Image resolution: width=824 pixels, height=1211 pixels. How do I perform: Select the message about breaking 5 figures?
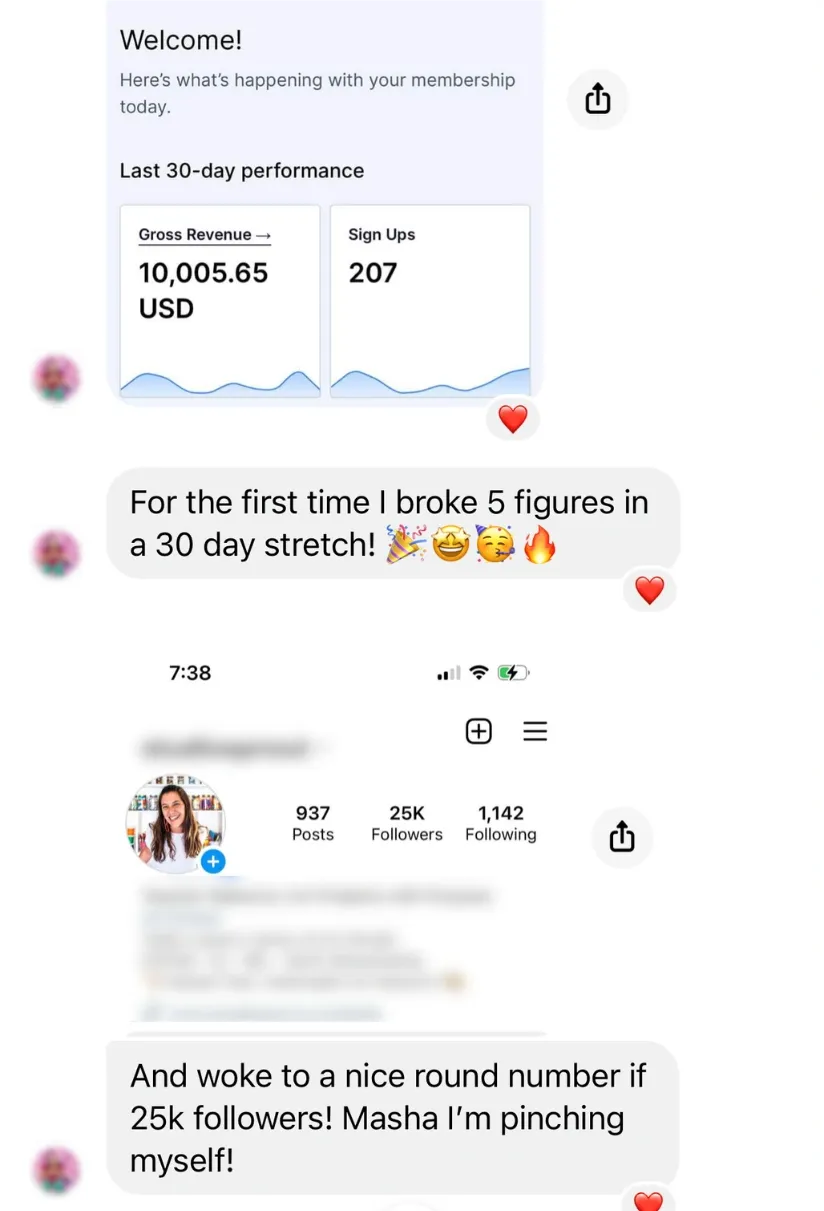[x=393, y=523]
